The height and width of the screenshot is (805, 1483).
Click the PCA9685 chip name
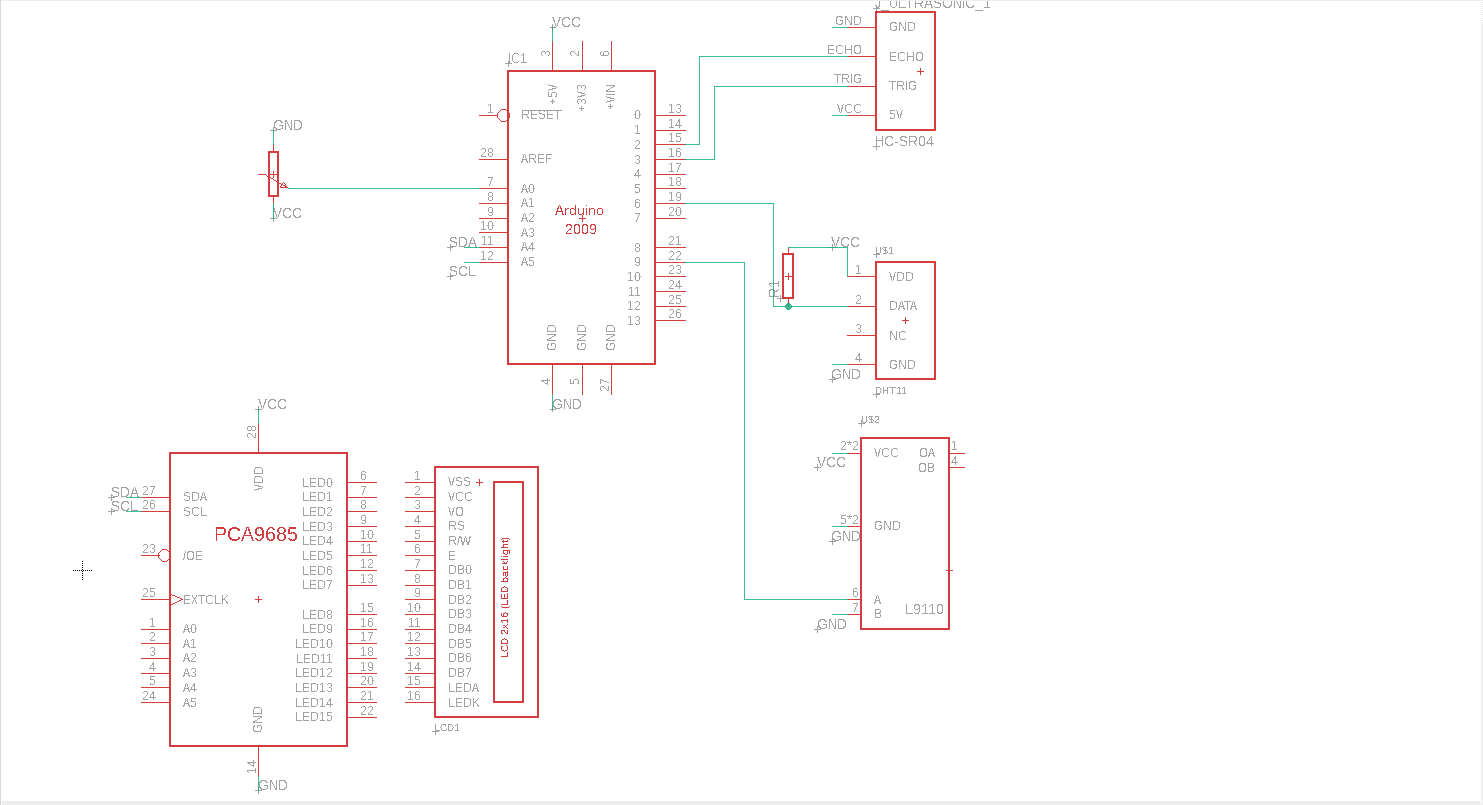point(256,535)
